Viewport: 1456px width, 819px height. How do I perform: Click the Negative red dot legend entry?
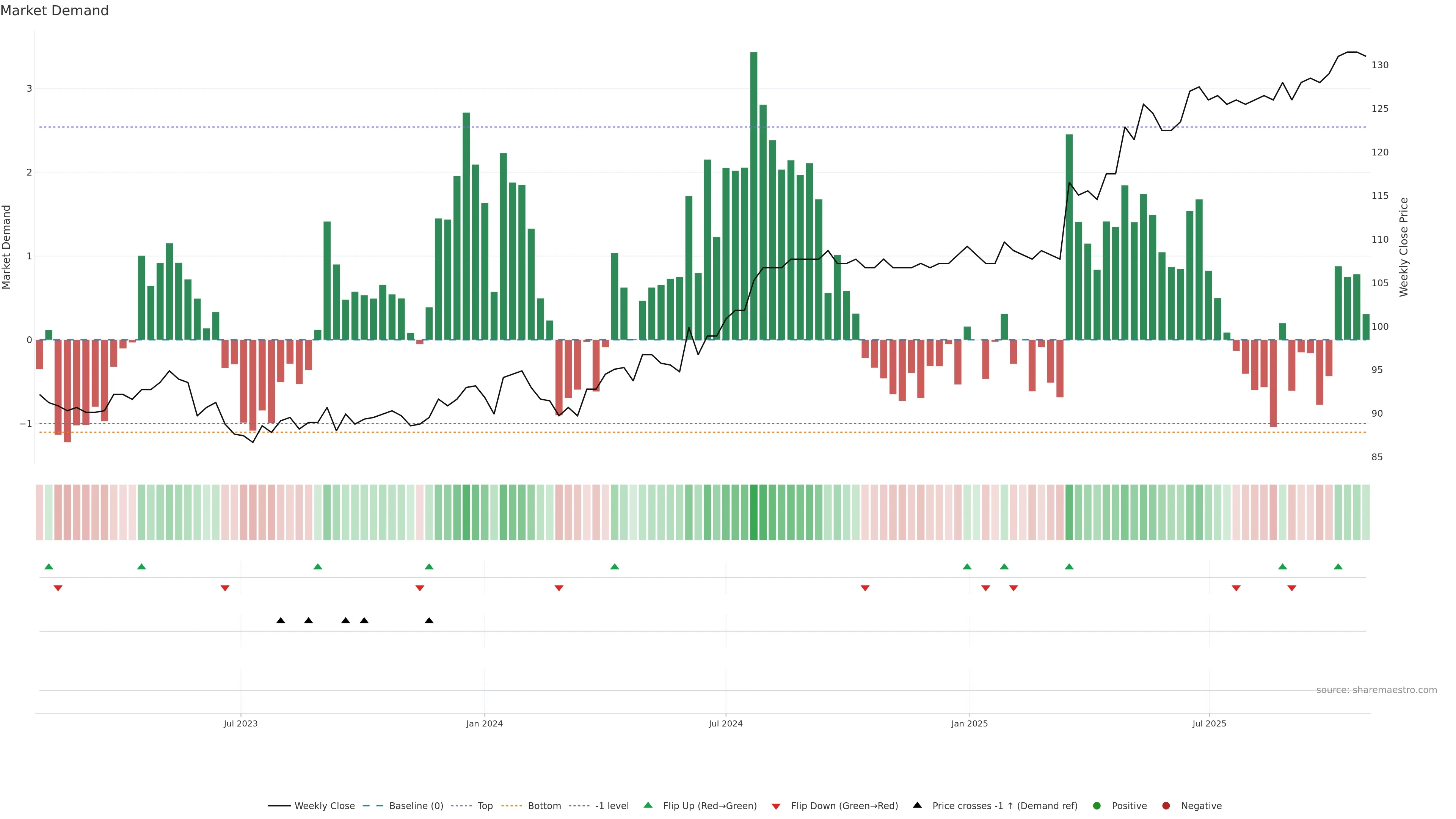click(x=1166, y=806)
